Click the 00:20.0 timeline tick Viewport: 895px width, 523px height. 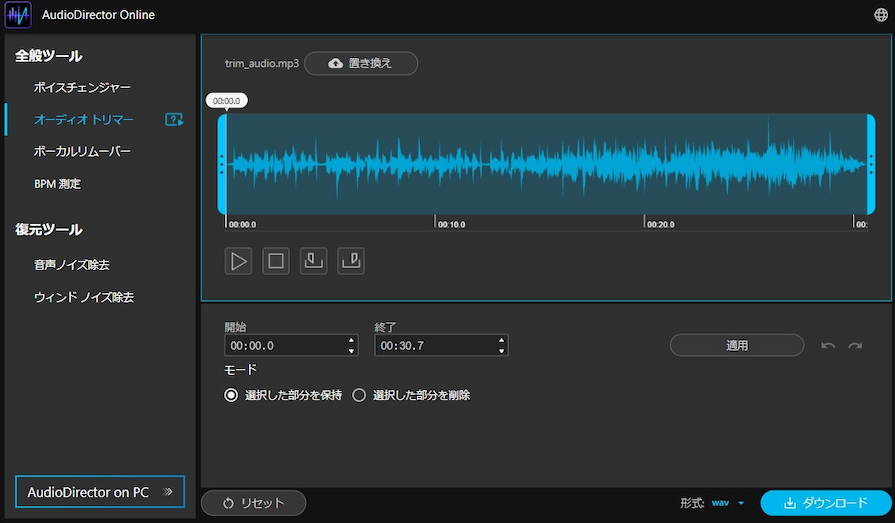click(x=659, y=224)
